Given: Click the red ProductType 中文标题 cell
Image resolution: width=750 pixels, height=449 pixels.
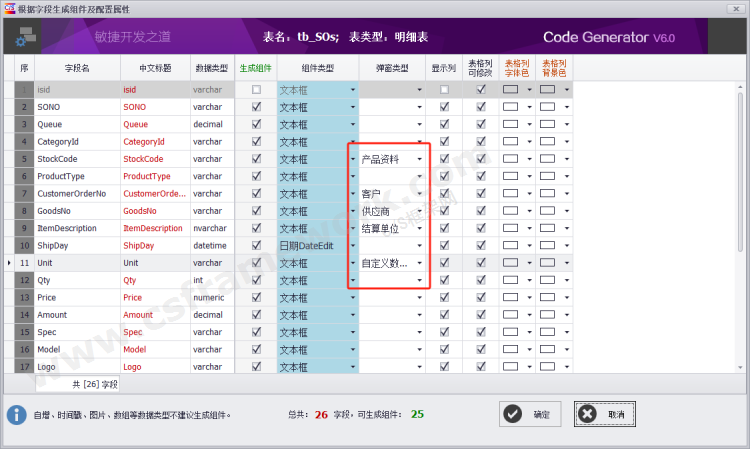Looking at the screenshot, I should click(x=155, y=176).
